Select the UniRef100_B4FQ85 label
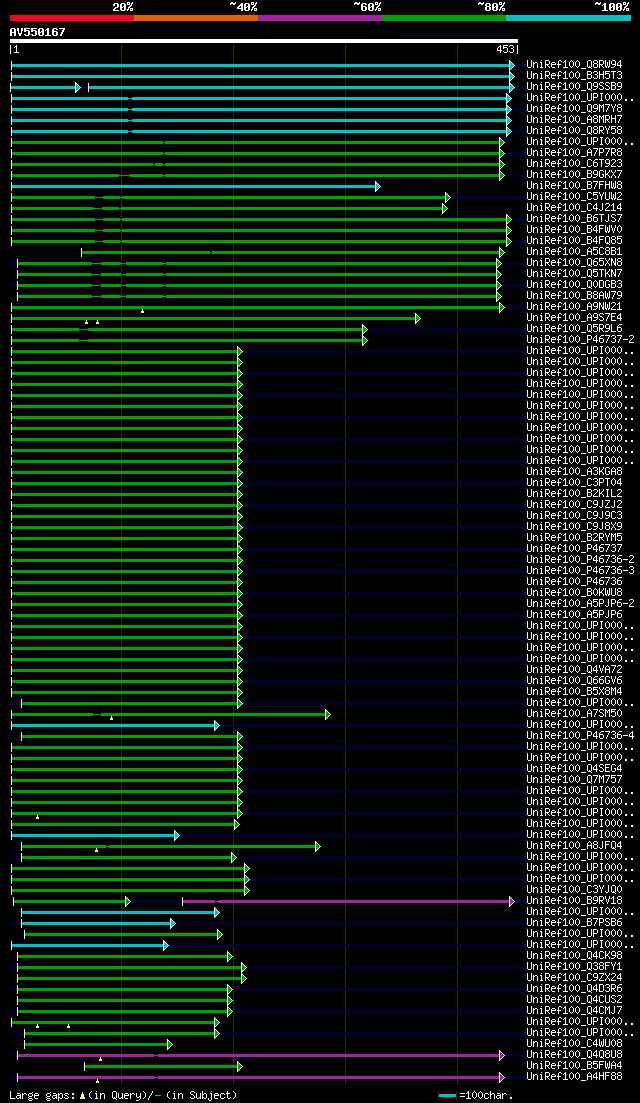This screenshot has height=1103, width=640. coord(574,241)
